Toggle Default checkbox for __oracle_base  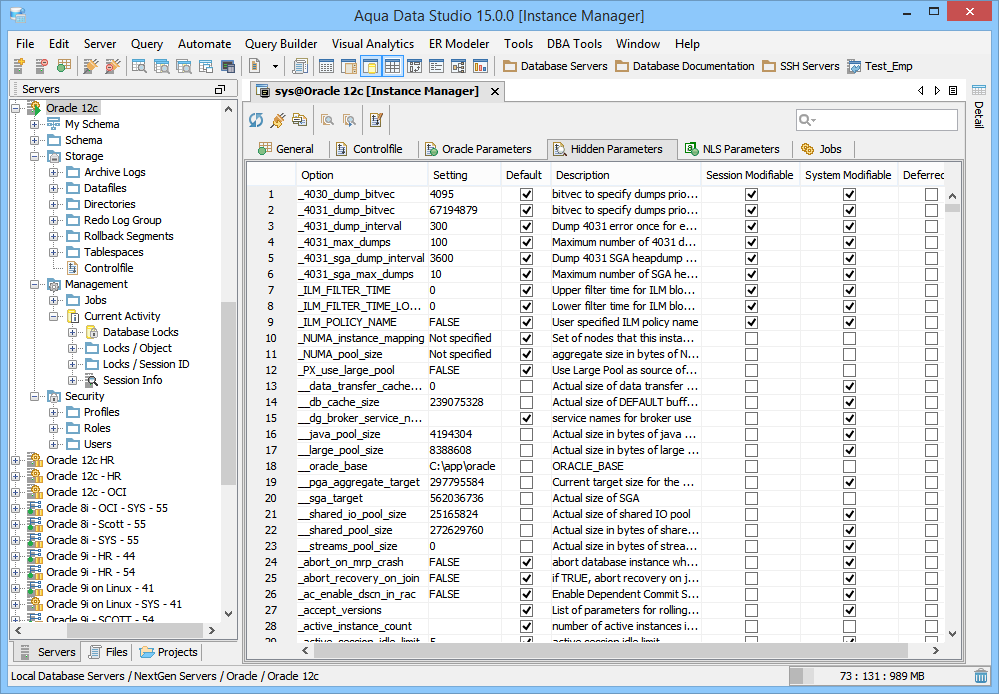point(526,466)
